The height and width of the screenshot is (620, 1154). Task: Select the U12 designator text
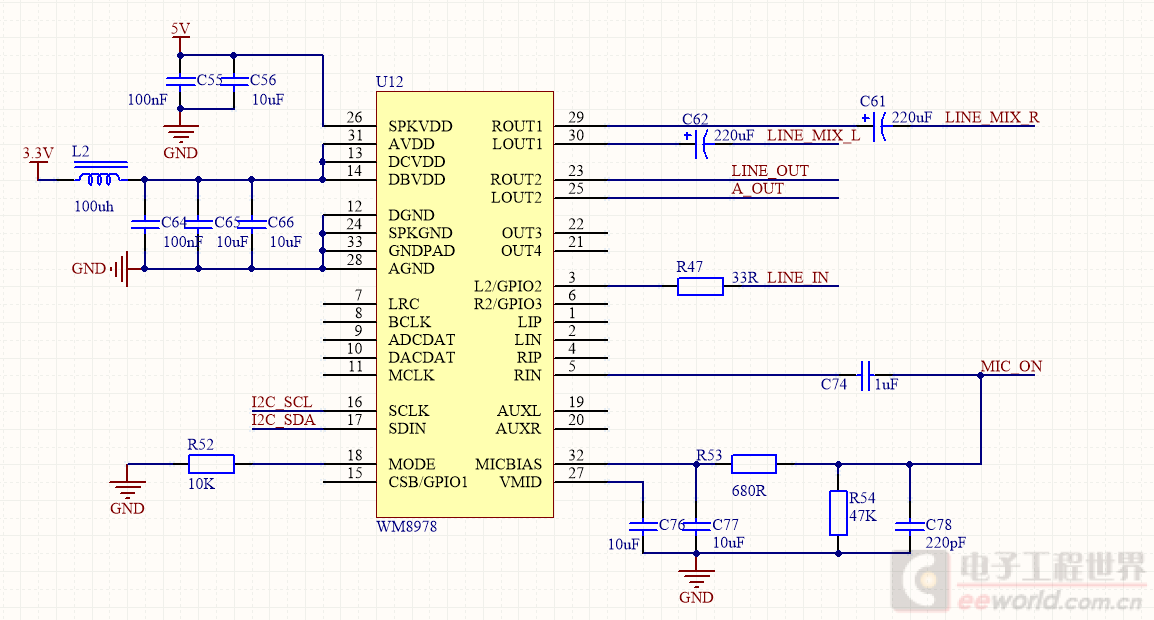pos(389,82)
